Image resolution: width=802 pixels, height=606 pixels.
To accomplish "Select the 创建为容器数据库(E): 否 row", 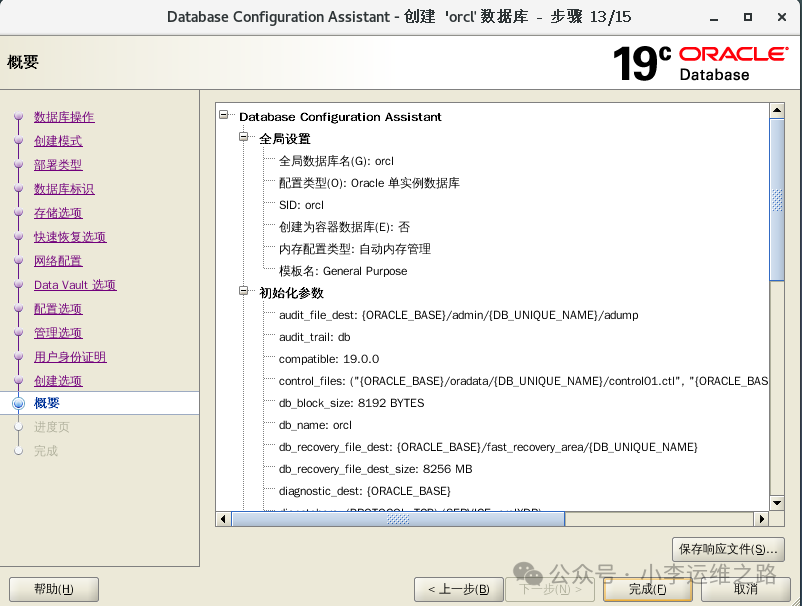I will click(x=344, y=227).
